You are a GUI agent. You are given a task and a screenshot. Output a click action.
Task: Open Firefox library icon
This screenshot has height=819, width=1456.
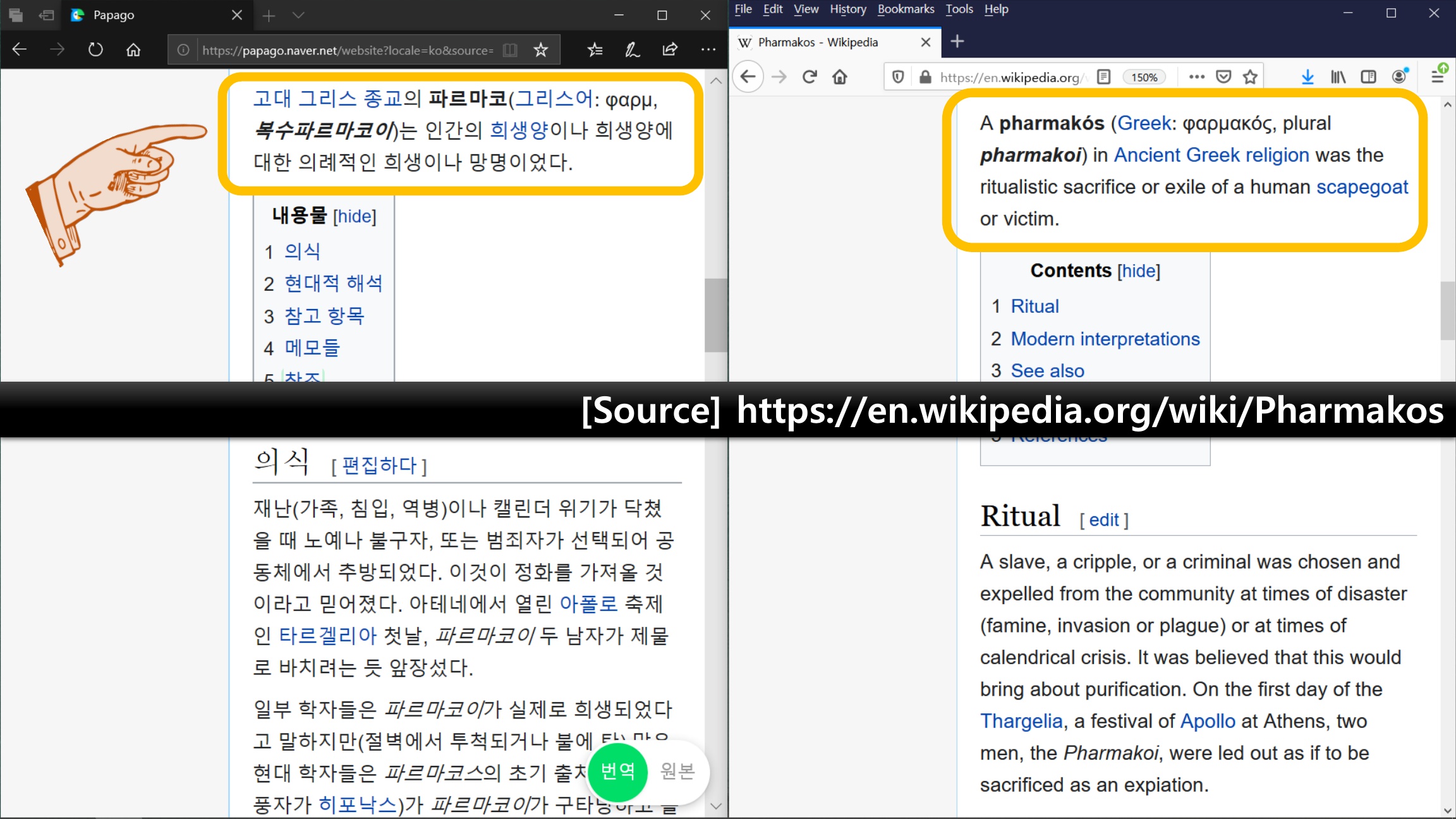tap(1338, 77)
